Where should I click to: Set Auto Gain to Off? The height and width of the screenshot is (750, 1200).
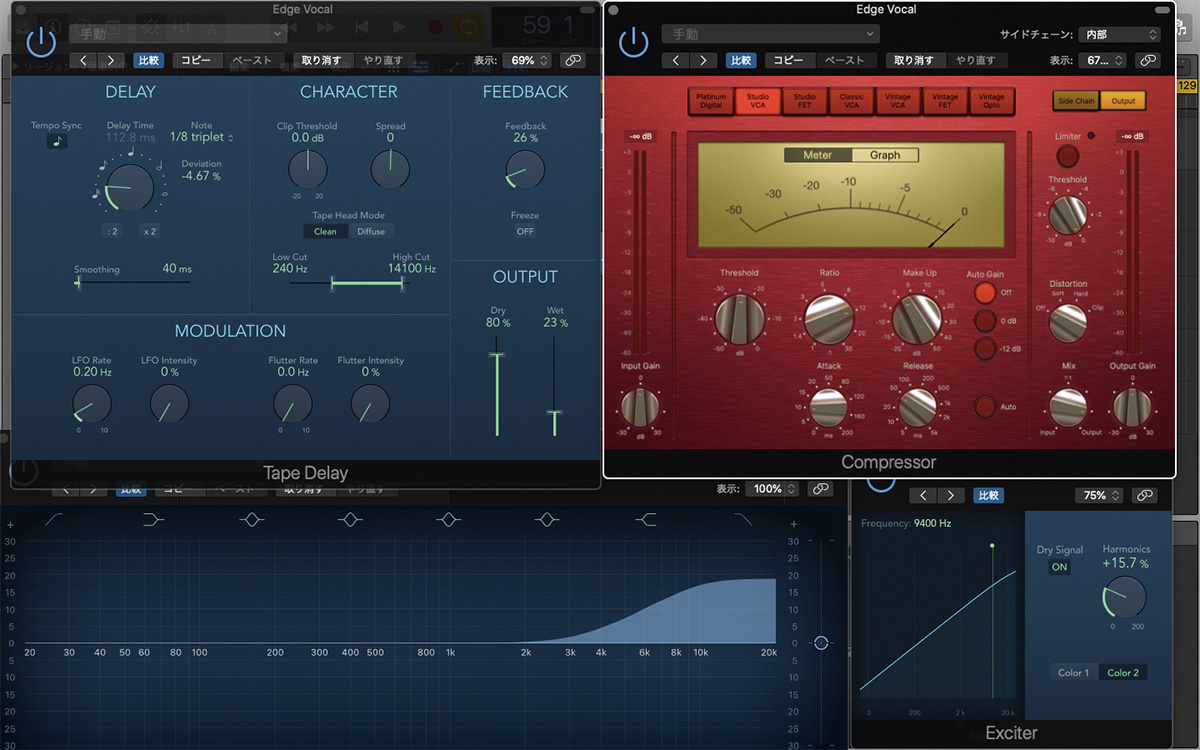click(x=986, y=292)
